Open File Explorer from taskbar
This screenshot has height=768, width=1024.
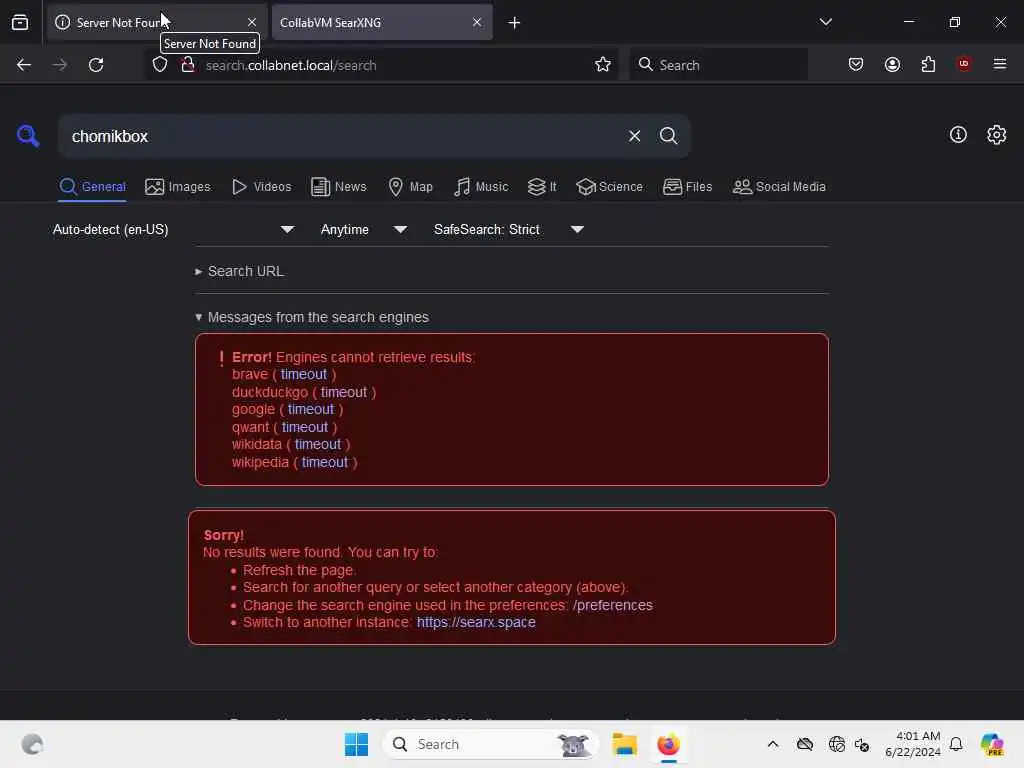[x=624, y=744]
